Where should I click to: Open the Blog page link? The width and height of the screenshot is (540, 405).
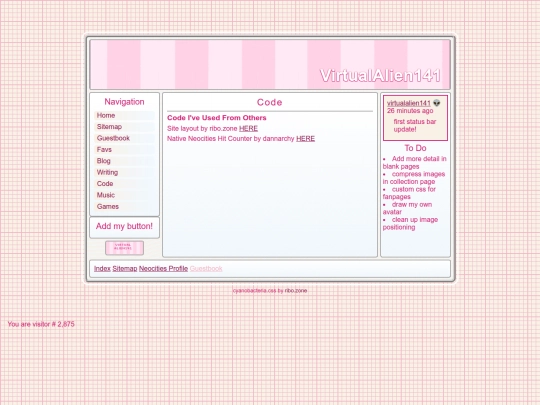click(x=124, y=161)
